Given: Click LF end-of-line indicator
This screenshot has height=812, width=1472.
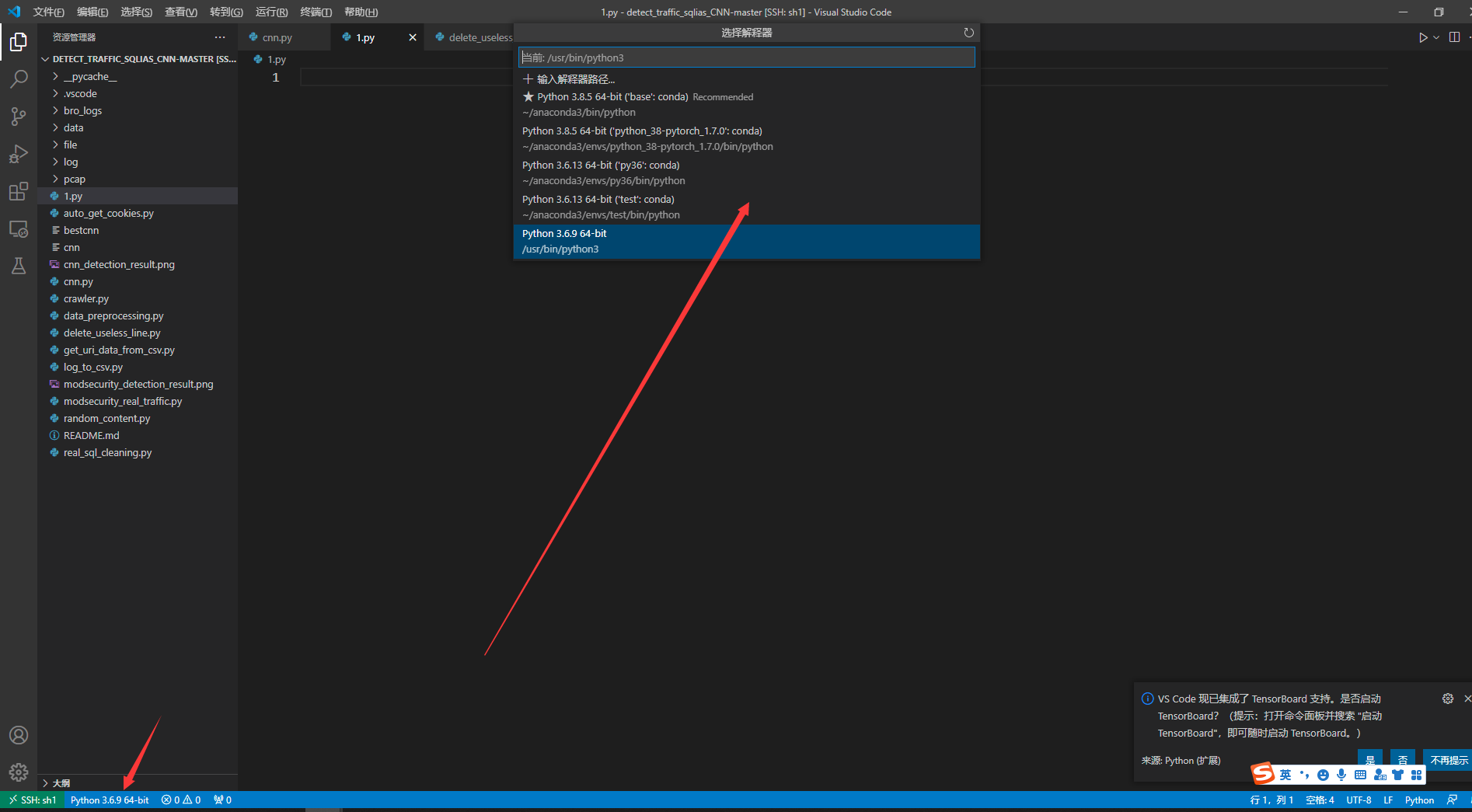Looking at the screenshot, I should (1388, 800).
